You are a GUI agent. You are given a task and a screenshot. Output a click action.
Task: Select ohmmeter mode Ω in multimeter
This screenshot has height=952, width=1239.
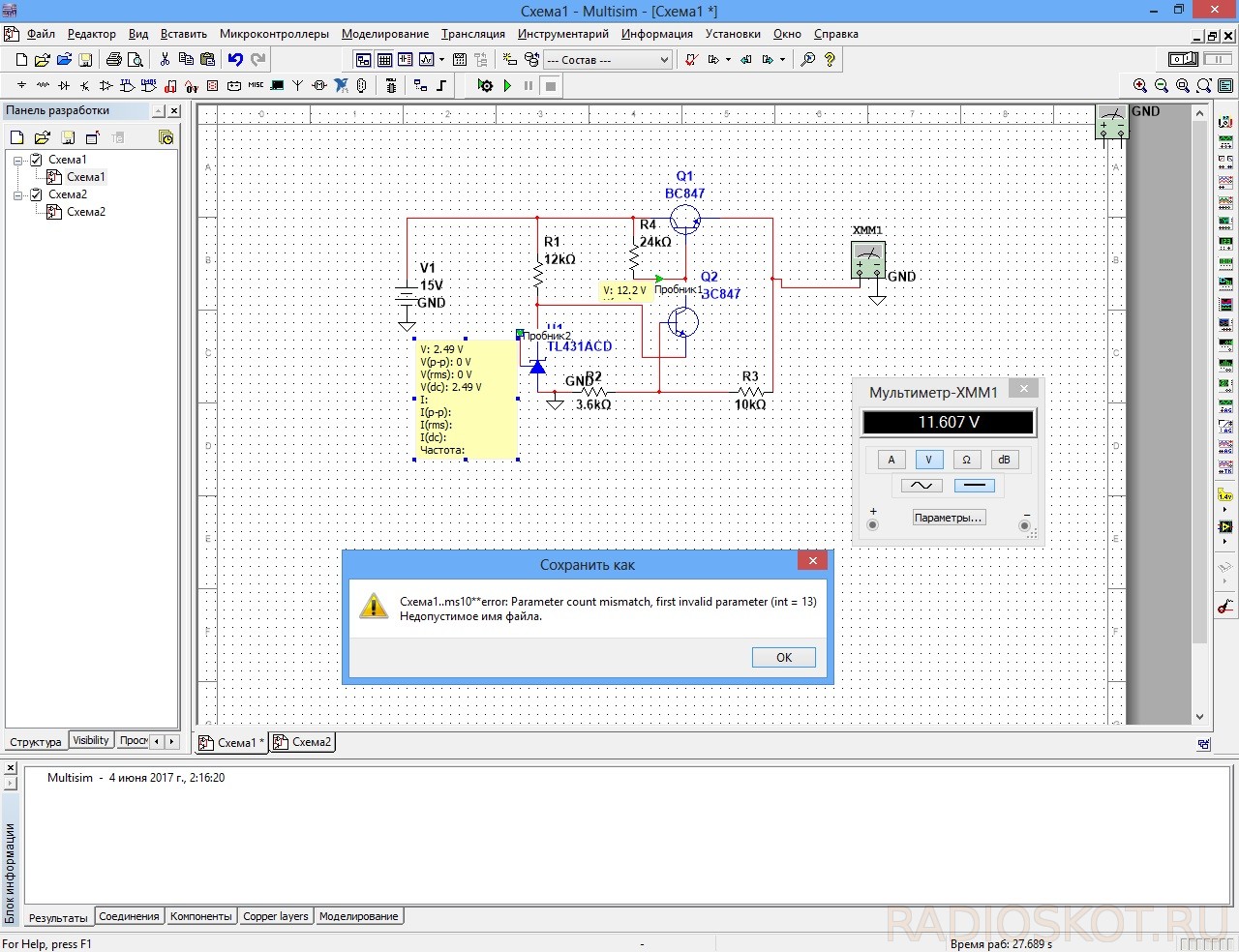[x=966, y=460]
